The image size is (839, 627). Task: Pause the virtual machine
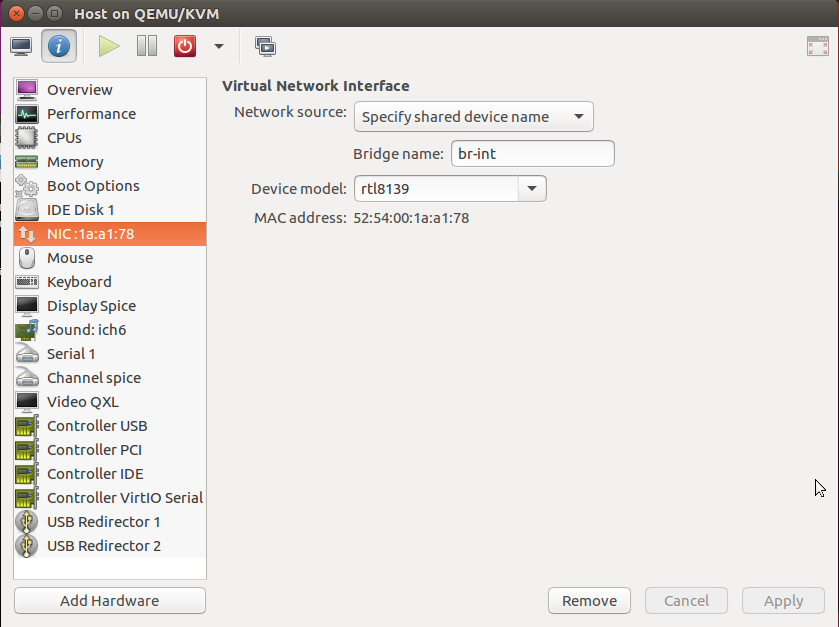point(147,47)
